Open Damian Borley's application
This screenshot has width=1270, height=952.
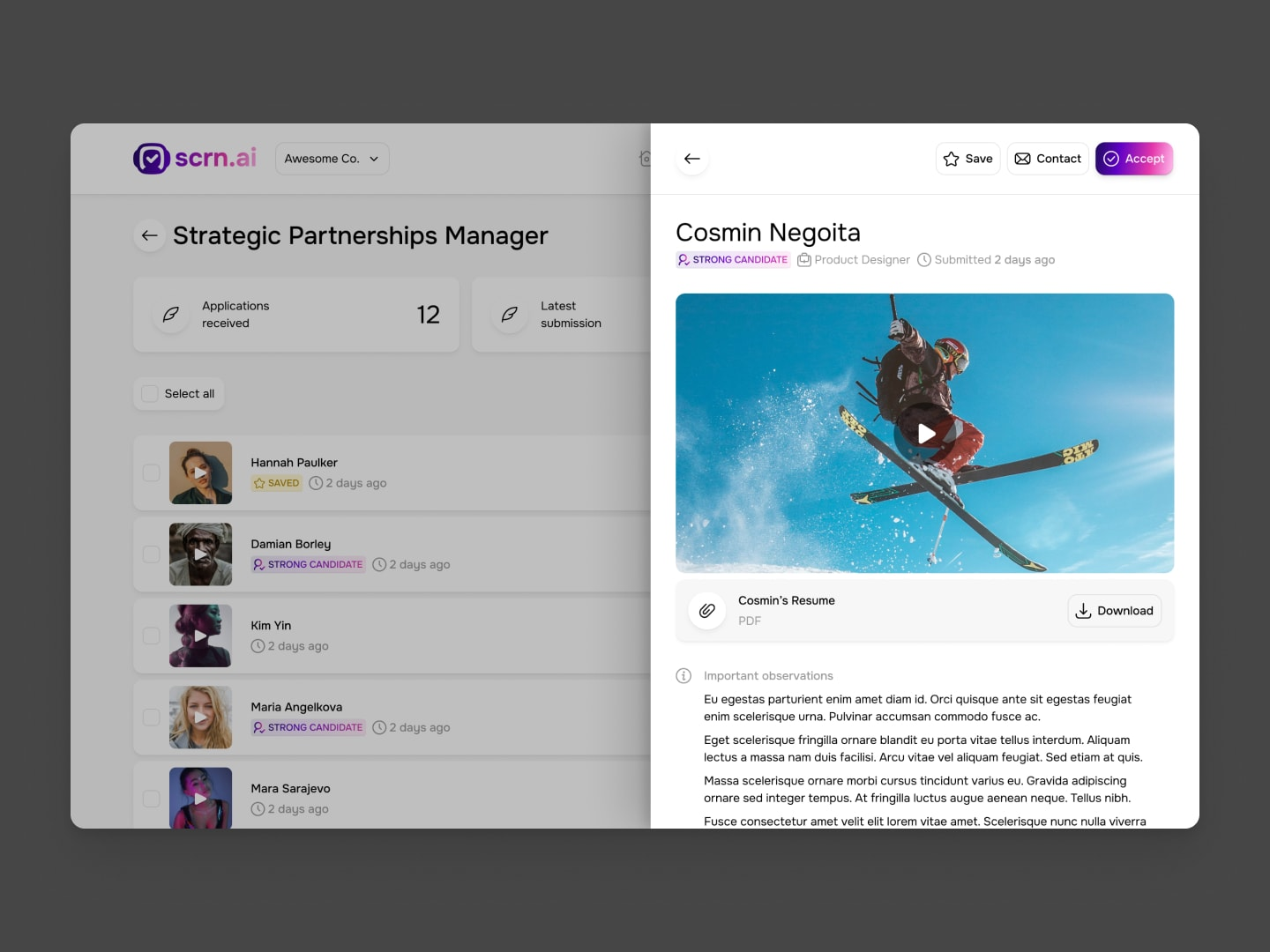pyautogui.click(x=392, y=554)
